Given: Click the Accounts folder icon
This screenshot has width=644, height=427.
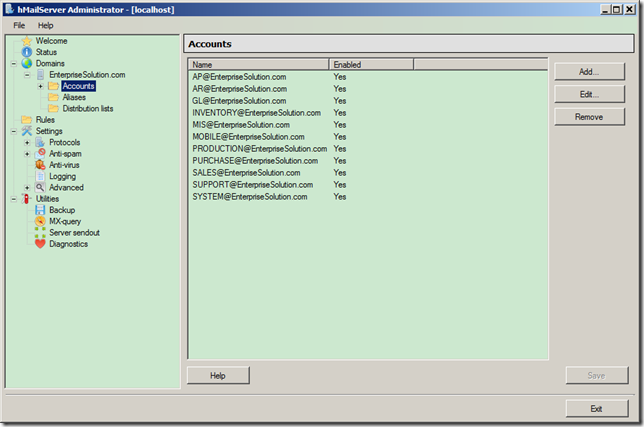Looking at the screenshot, I should [53, 86].
